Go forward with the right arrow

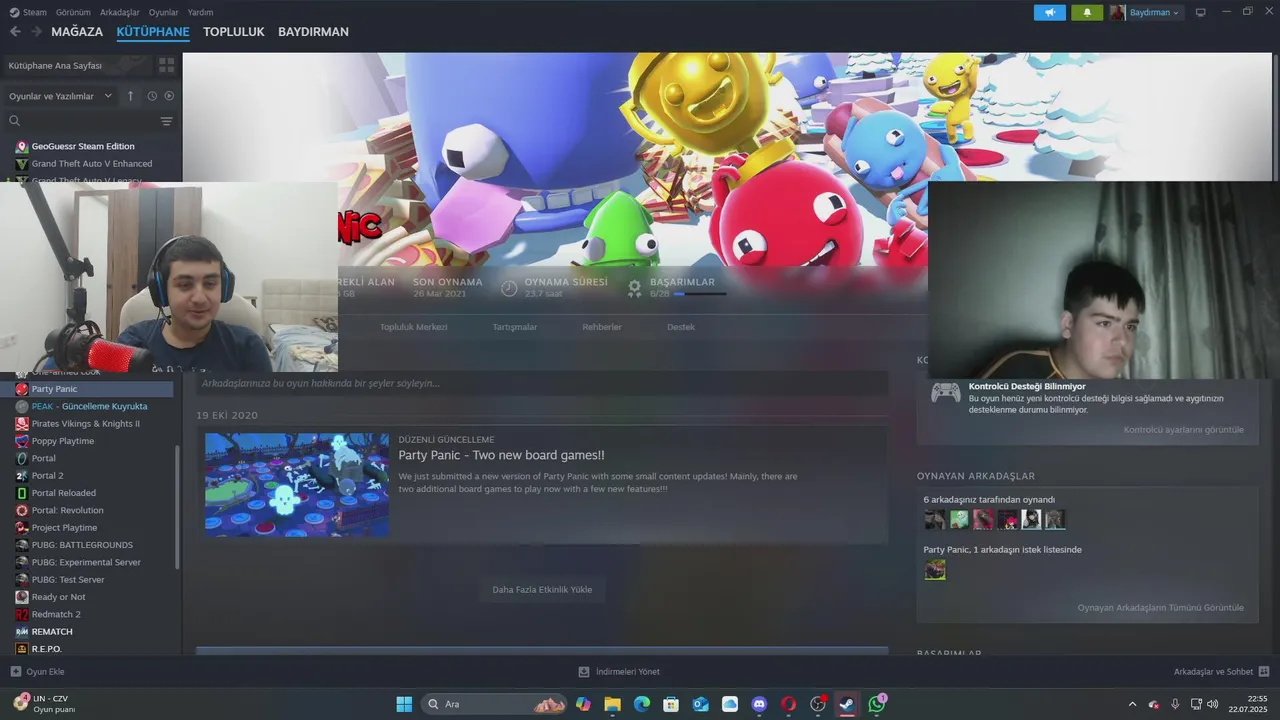coord(37,32)
